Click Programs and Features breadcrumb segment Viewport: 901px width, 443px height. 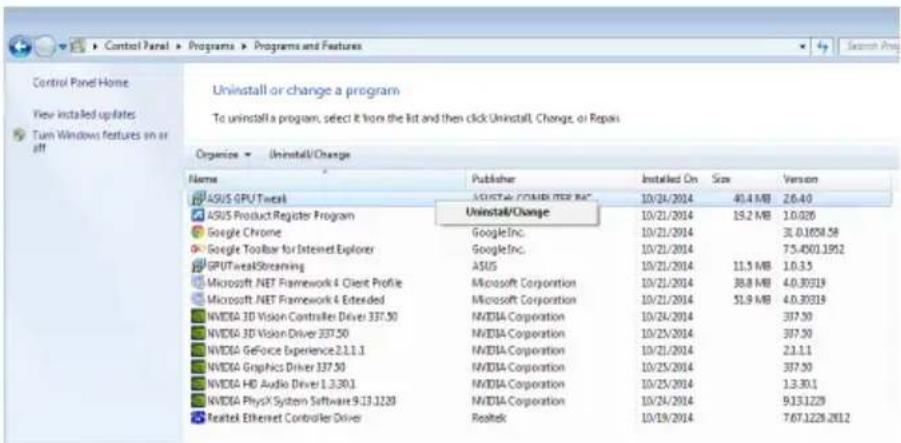tap(307, 47)
